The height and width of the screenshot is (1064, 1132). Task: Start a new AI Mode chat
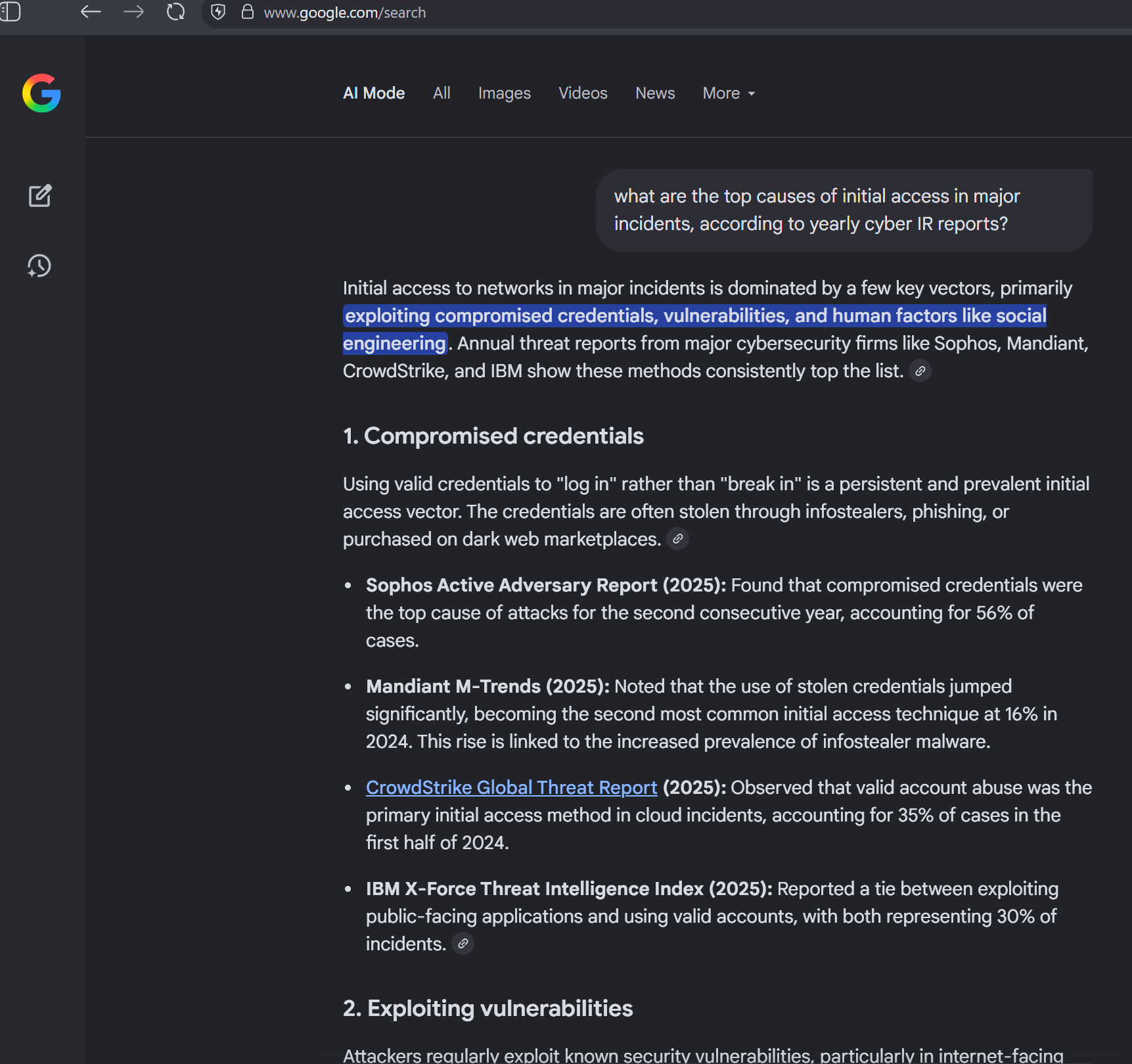click(40, 196)
